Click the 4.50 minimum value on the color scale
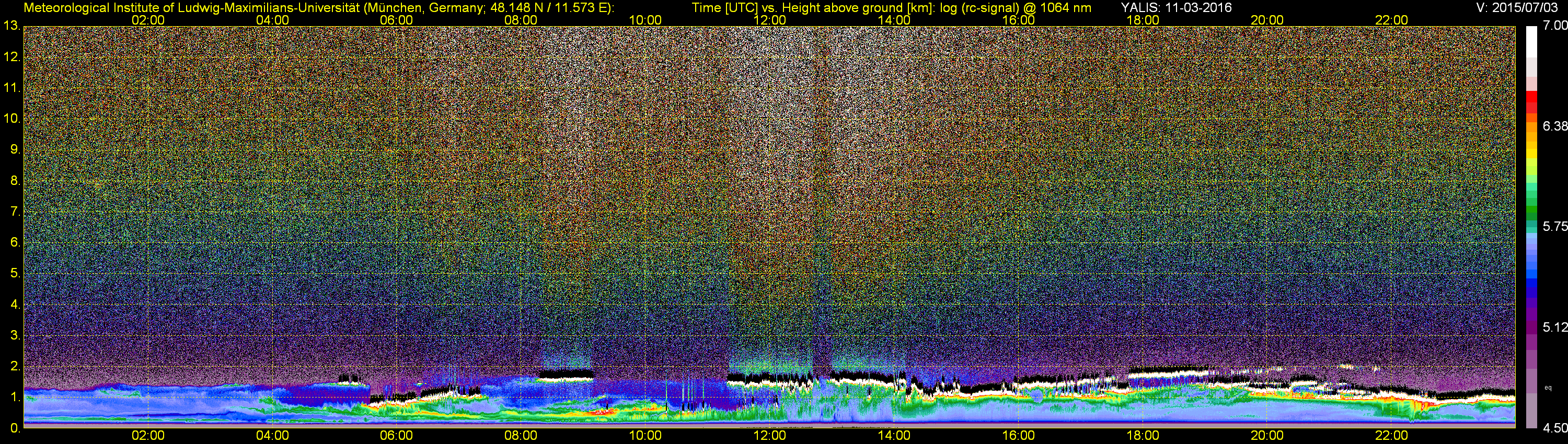This screenshot has width=1568, height=444. [x=1554, y=429]
